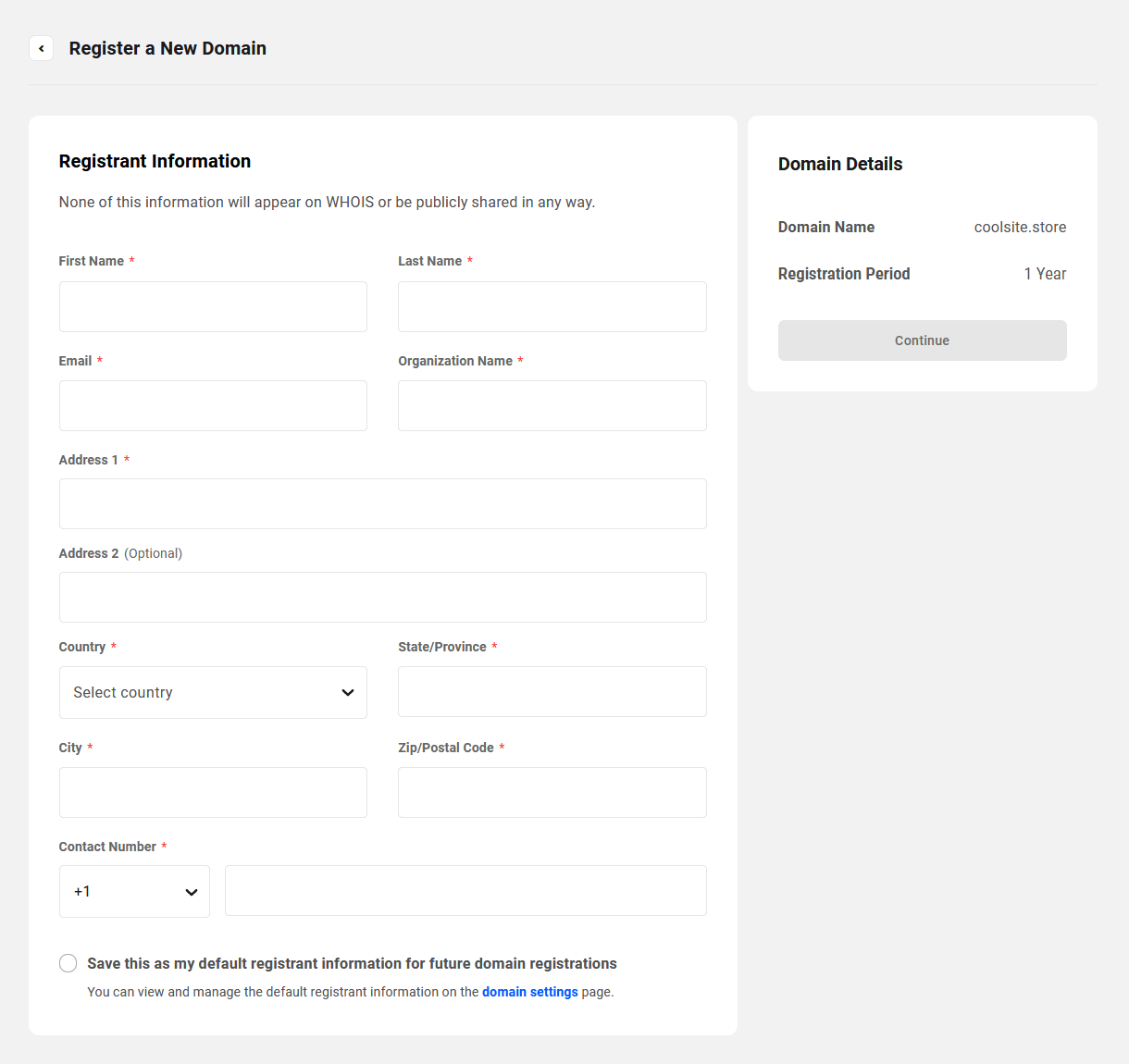Click the back arrow next to page title
Screen dimensions: 1129x1064
pos(41,48)
